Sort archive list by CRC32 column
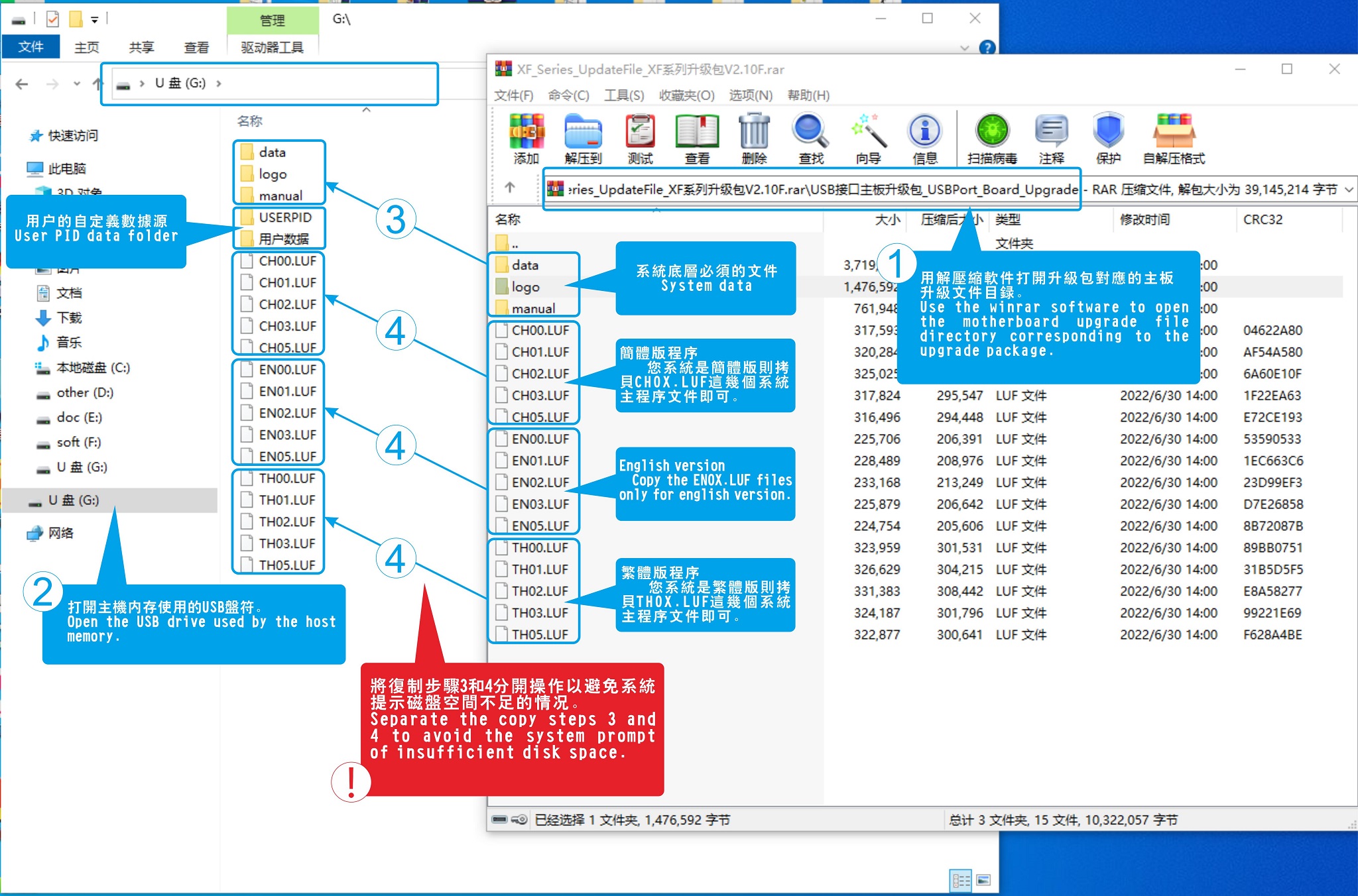This screenshot has height=896, width=1358. pyautogui.click(x=1263, y=219)
